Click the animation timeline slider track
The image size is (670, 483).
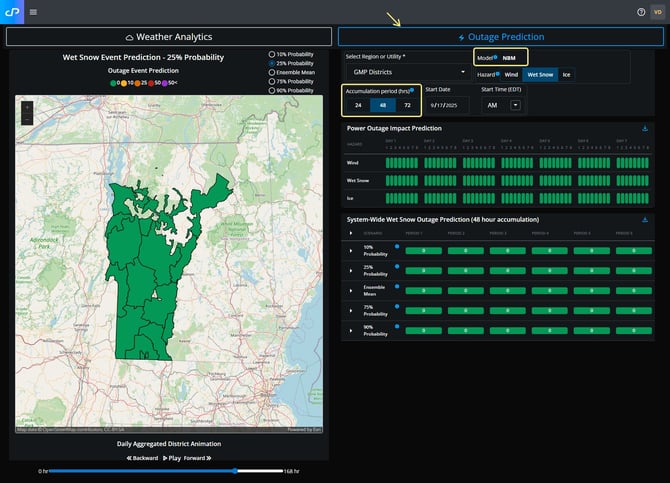[140, 470]
